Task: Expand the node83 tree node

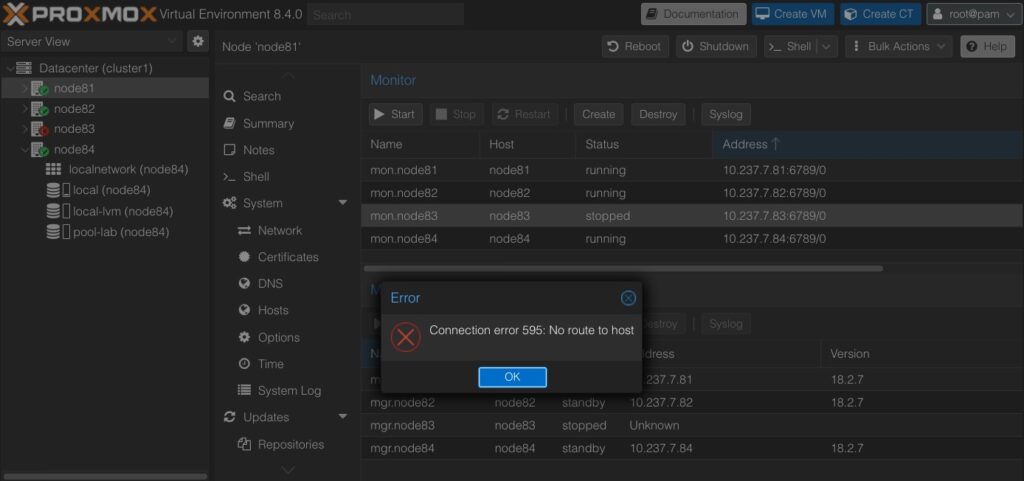Action: [x=25, y=129]
